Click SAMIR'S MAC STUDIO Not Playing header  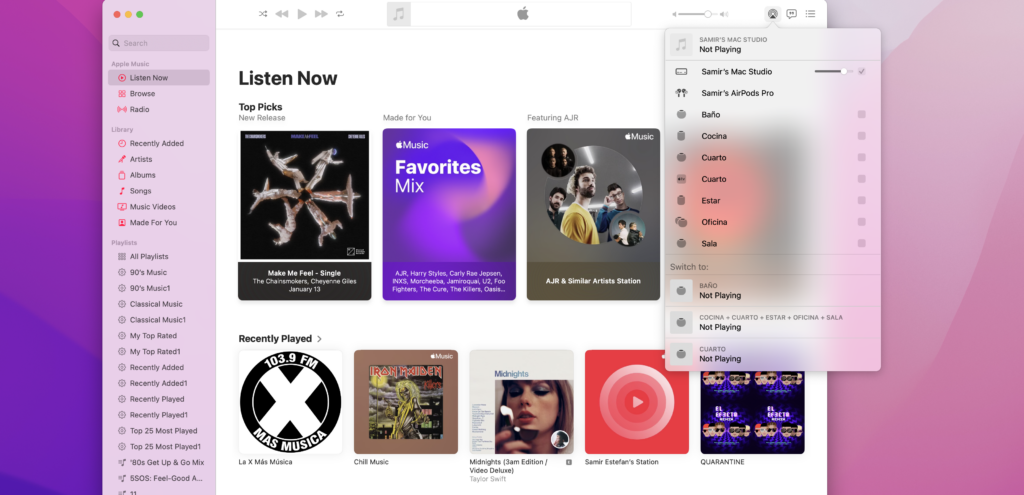[x=773, y=44]
